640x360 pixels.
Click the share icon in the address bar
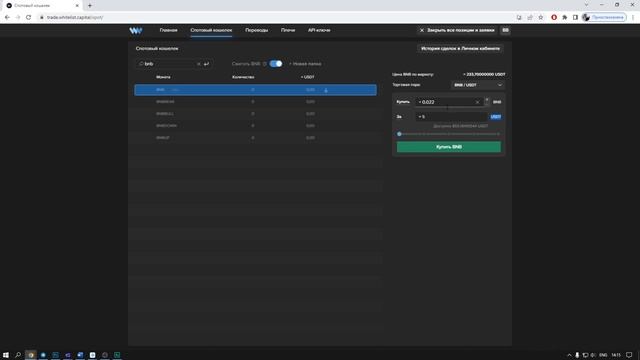530,18
